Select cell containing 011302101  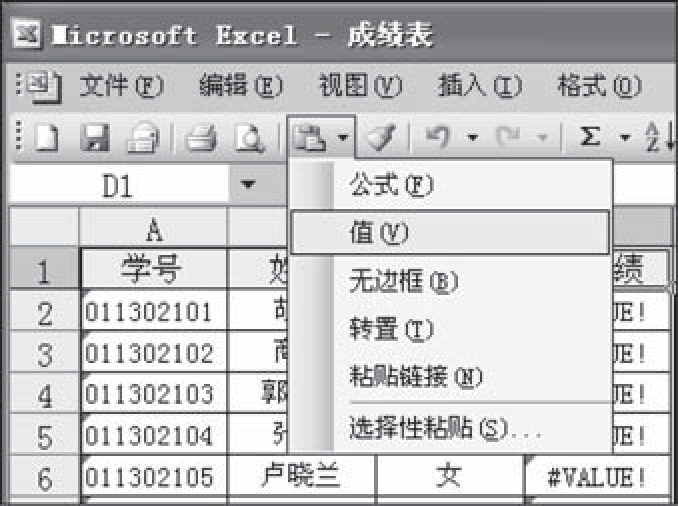pyautogui.click(x=154, y=311)
